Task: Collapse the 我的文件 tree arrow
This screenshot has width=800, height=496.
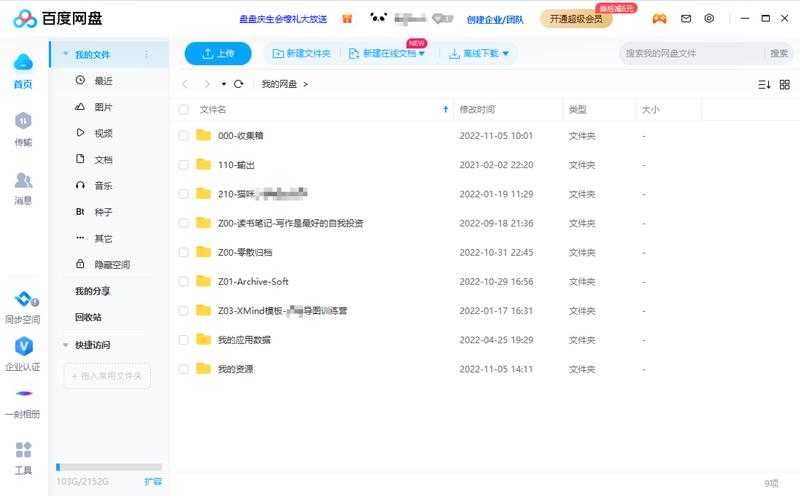Action: (65, 54)
